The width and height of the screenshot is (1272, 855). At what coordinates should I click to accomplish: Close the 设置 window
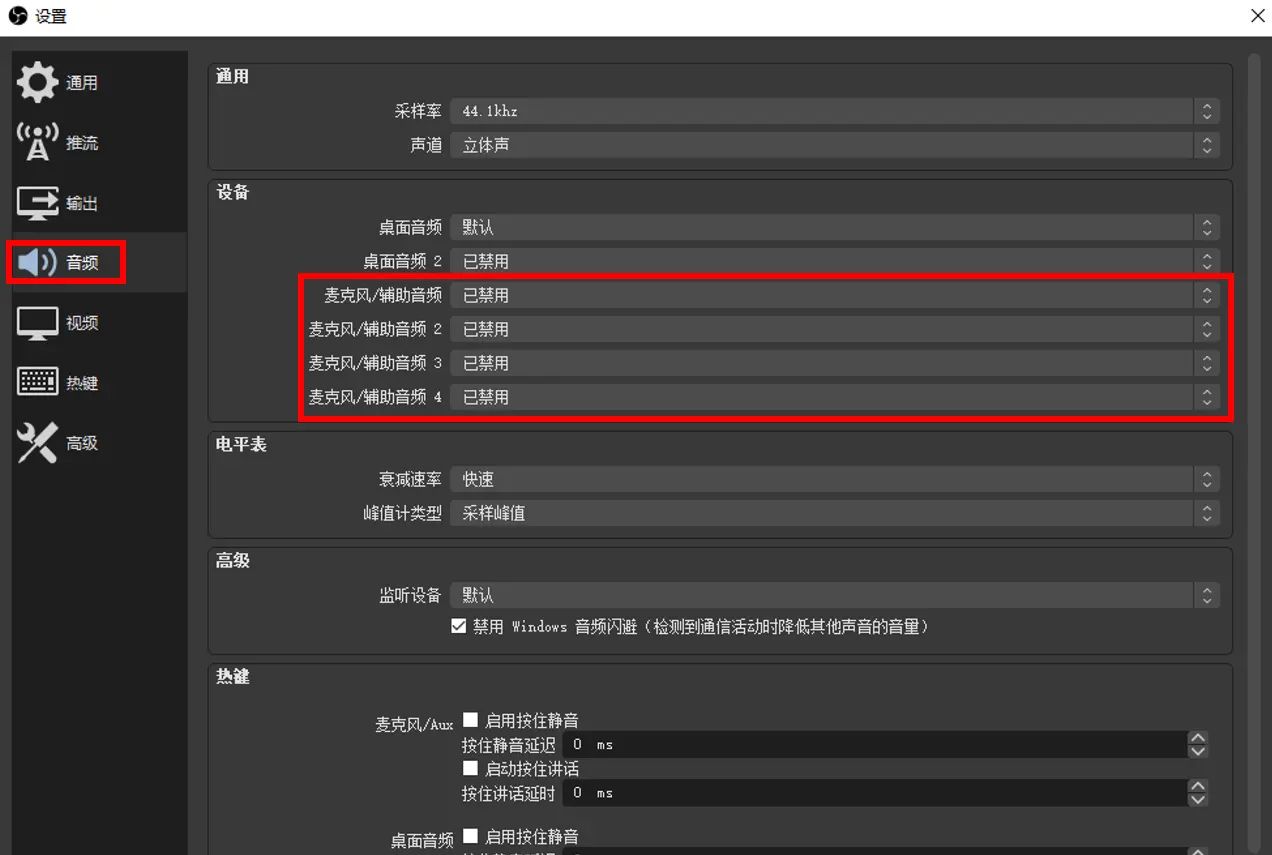[1257, 16]
